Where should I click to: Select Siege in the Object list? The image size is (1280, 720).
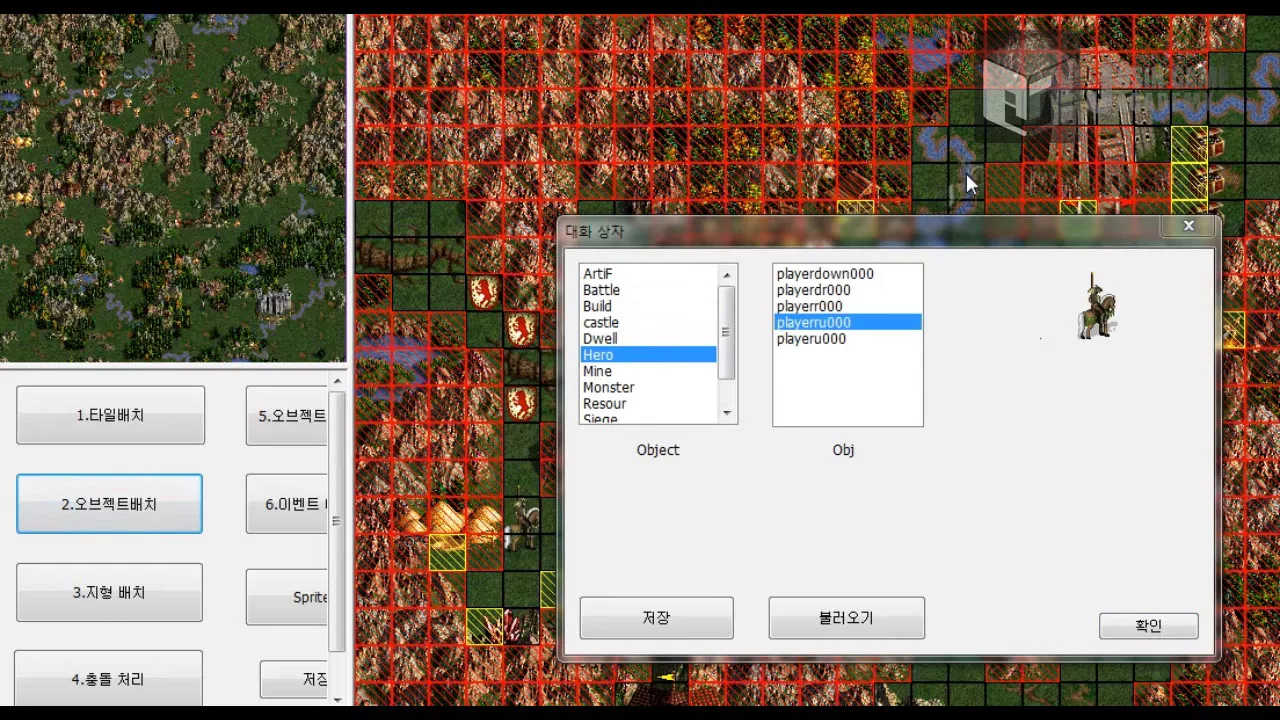[648, 418]
